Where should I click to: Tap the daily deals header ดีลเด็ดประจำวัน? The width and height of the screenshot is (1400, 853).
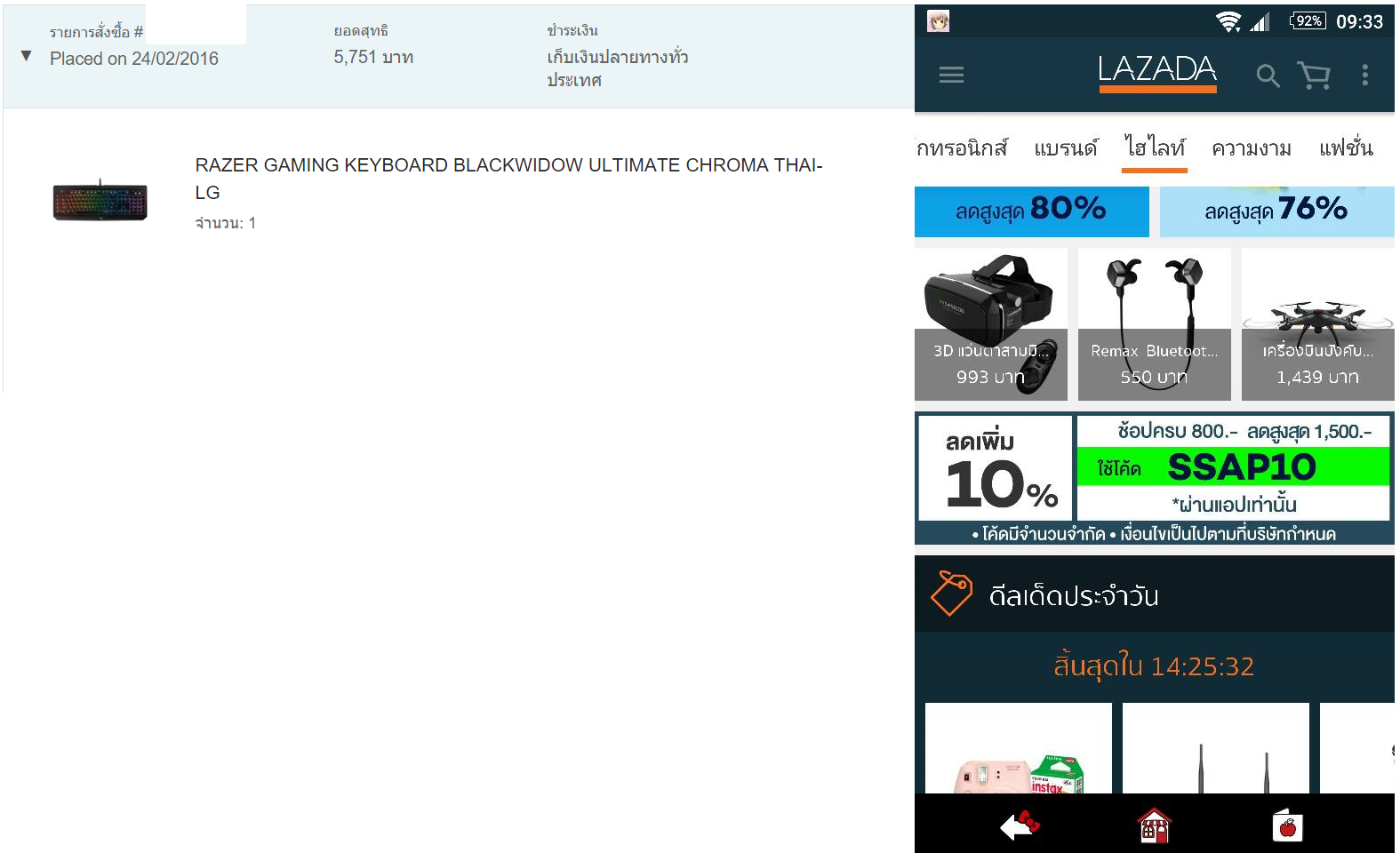point(1073,595)
